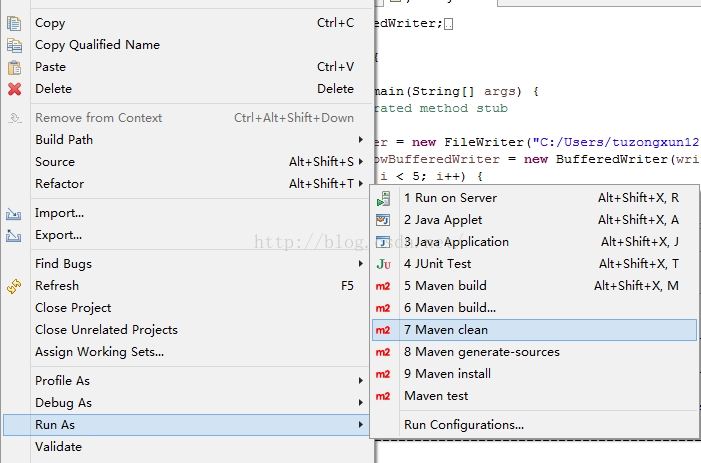Click the Java Applet icon
This screenshot has height=463, width=701.
(383, 220)
